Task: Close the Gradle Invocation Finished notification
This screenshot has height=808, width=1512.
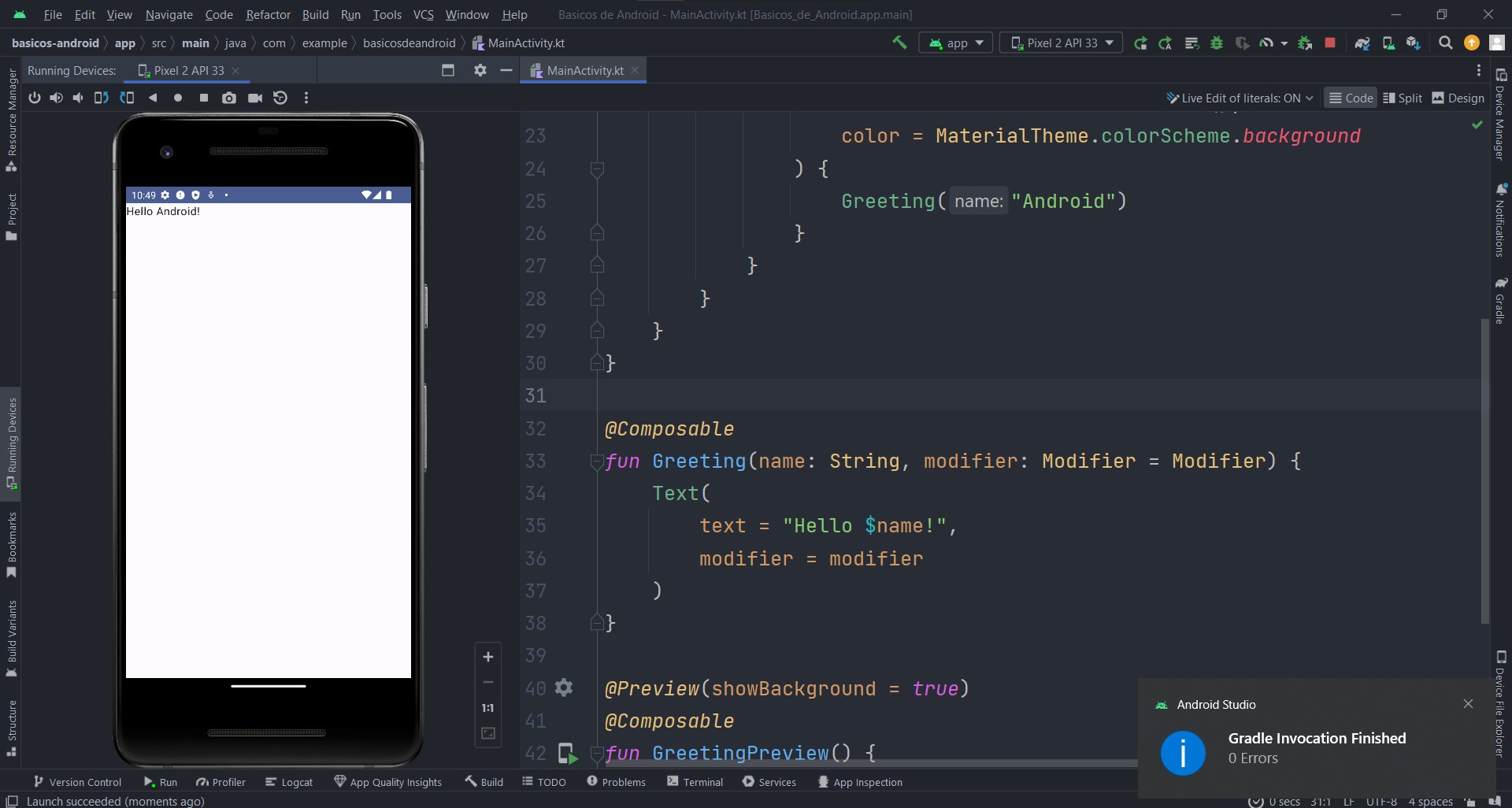Action: tap(1468, 704)
